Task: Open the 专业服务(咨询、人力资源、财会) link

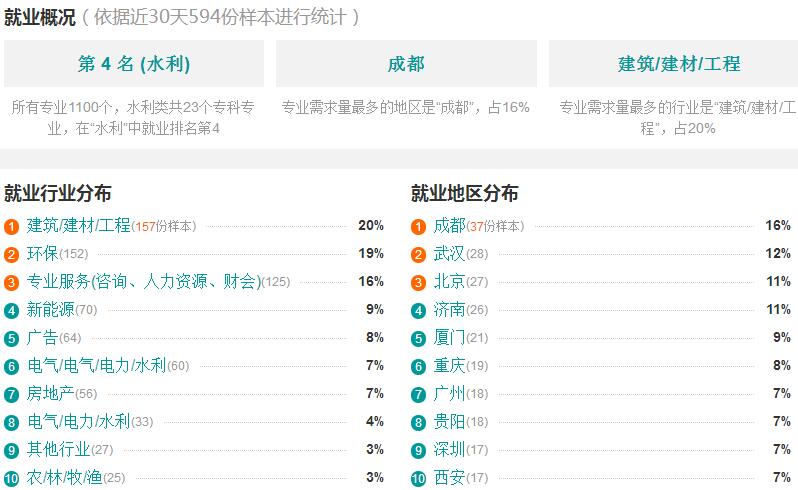Action: tap(144, 281)
